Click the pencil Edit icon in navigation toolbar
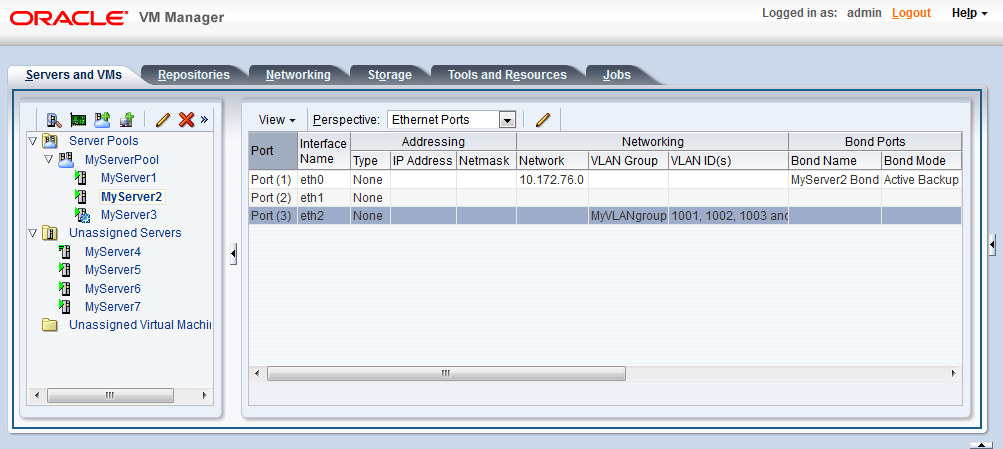 click(x=163, y=120)
